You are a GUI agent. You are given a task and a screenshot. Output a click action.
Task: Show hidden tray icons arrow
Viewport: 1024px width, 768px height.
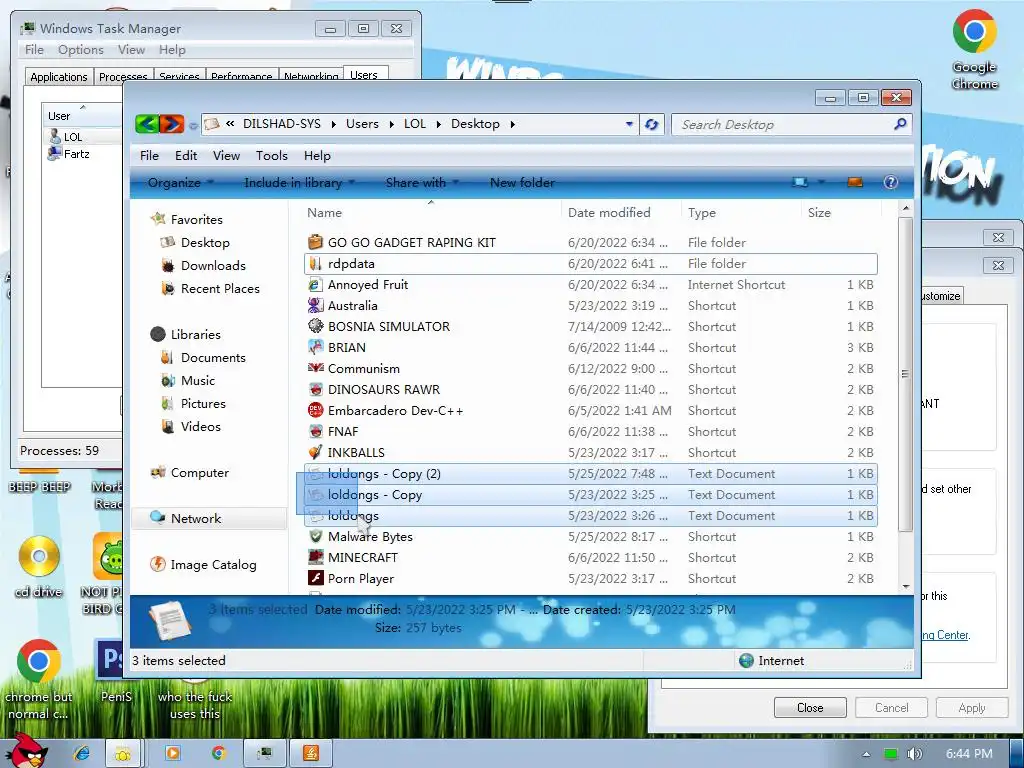(866, 754)
